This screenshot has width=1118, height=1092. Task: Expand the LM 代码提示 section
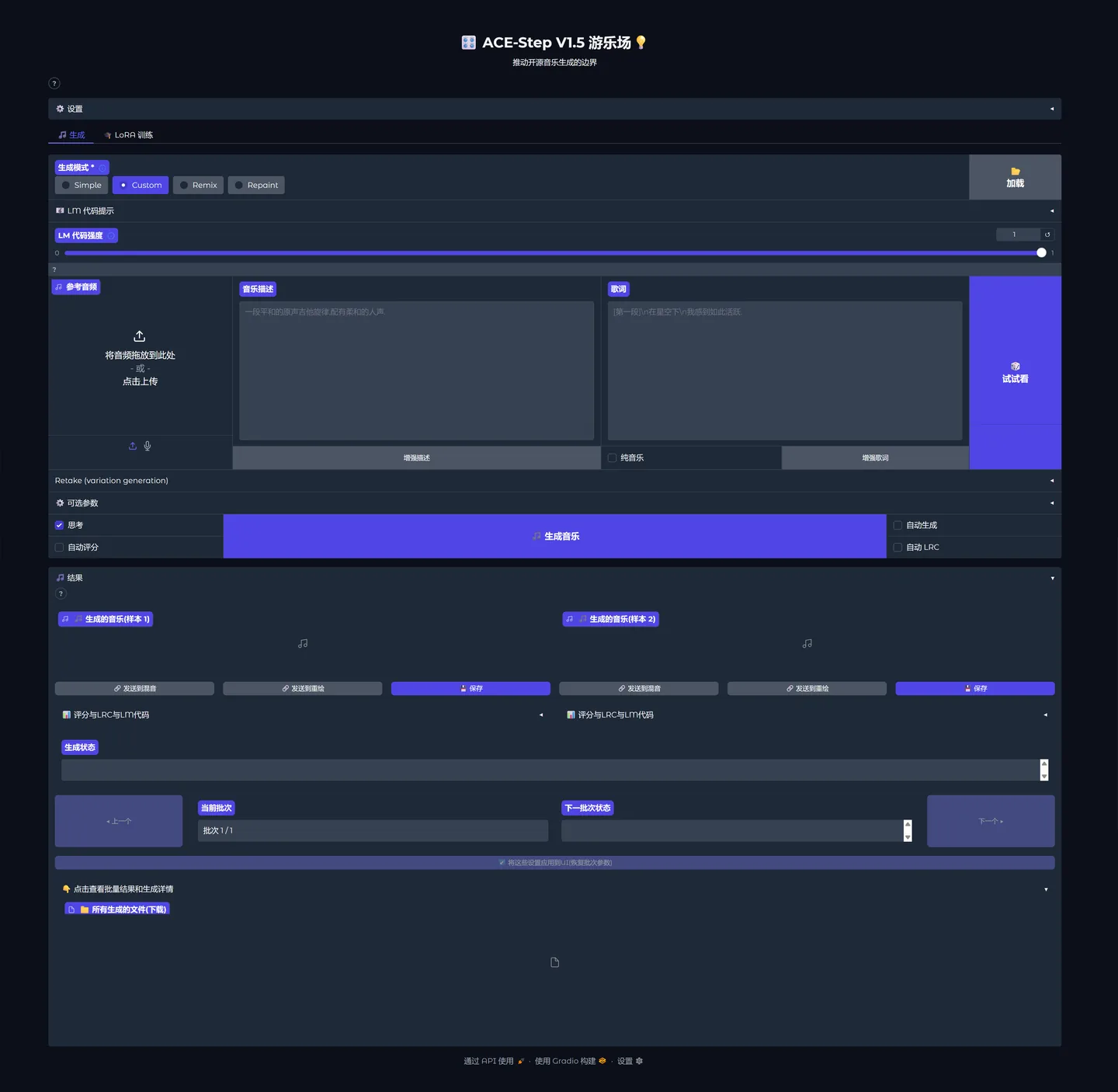[x=554, y=211]
